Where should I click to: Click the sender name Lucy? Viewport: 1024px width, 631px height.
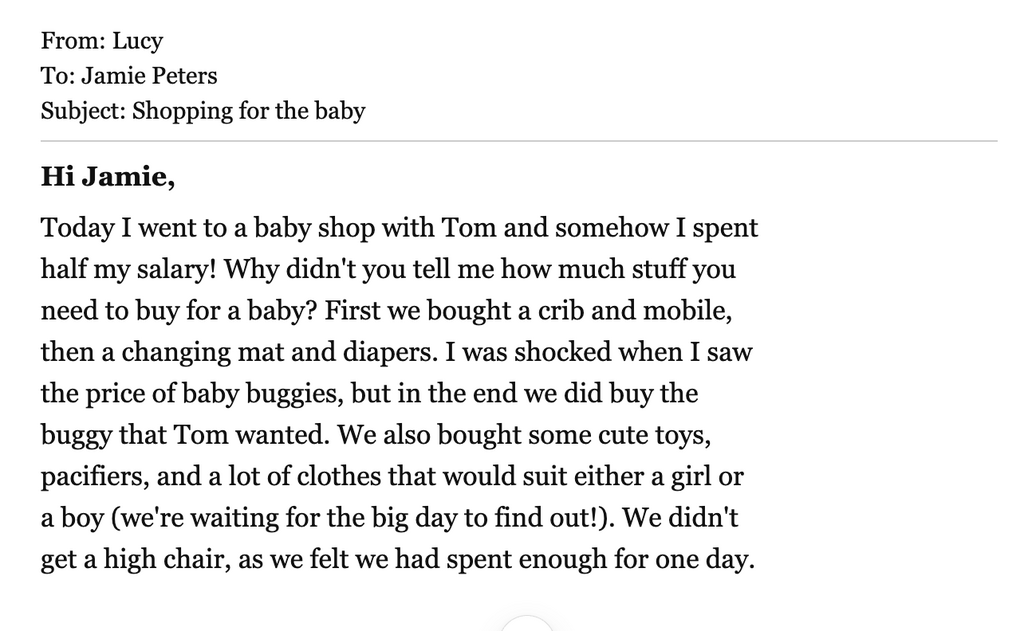[137, 41]
